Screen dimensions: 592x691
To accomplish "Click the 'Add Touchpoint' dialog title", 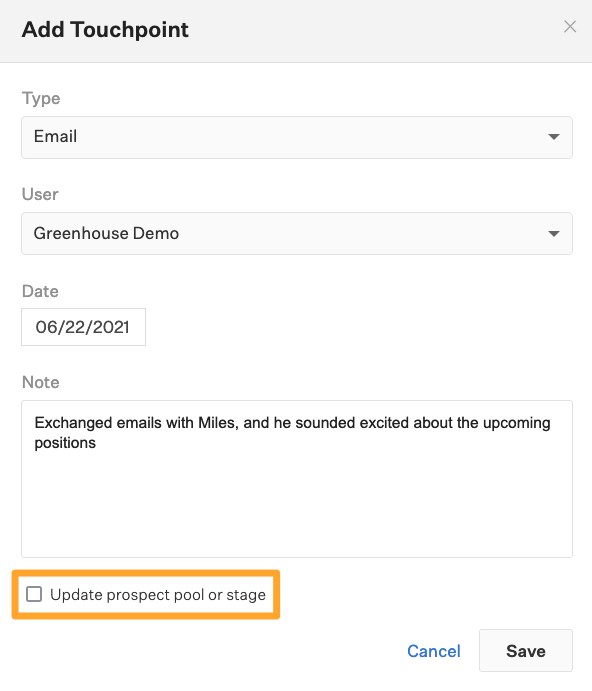I will (105, 30).
